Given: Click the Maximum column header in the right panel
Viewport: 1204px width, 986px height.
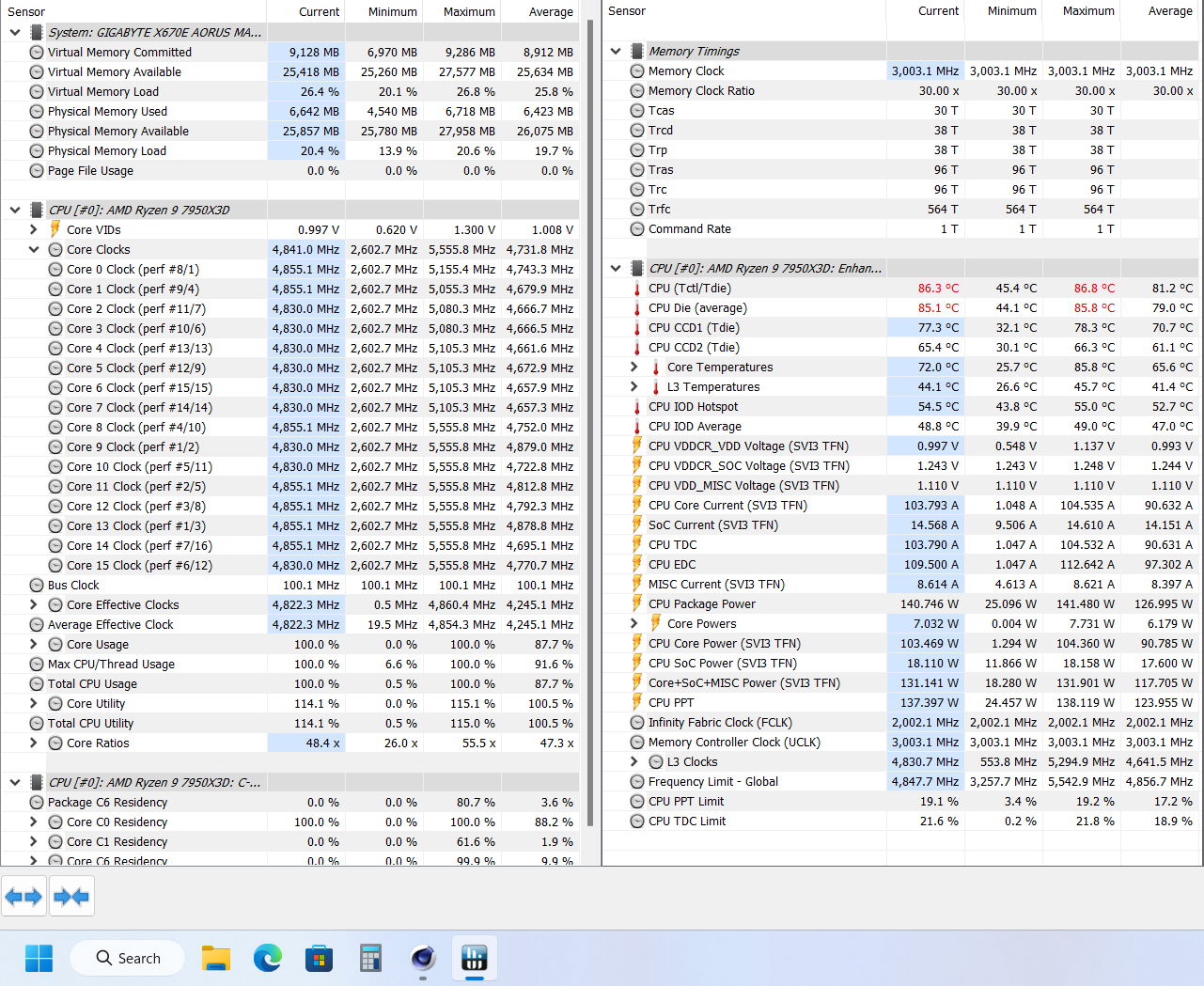Looking at the screenshot, I should click(x=1081, y=11).
